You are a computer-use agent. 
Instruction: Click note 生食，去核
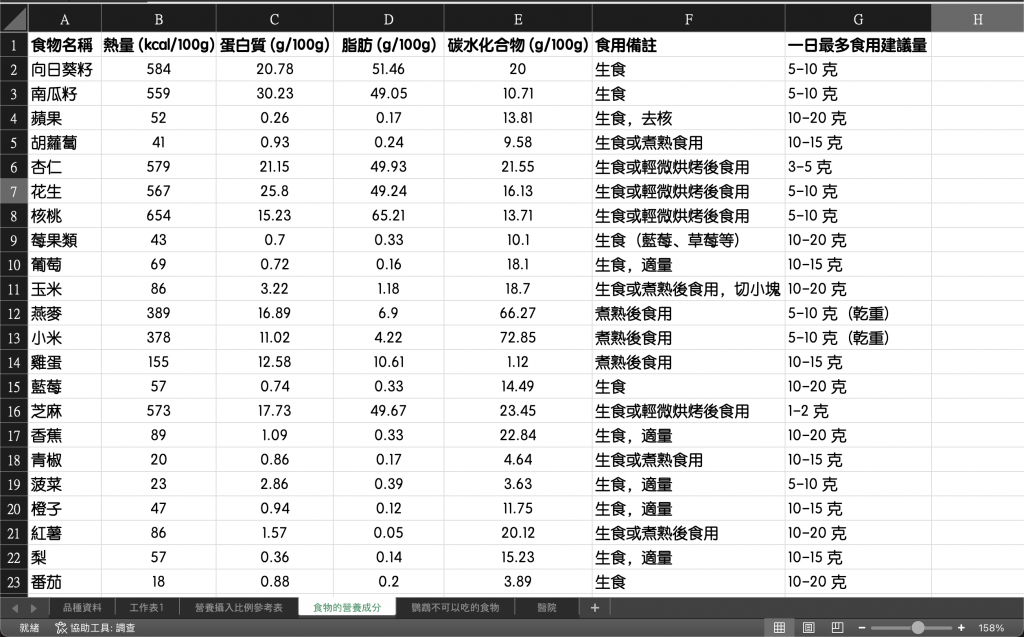688,118
